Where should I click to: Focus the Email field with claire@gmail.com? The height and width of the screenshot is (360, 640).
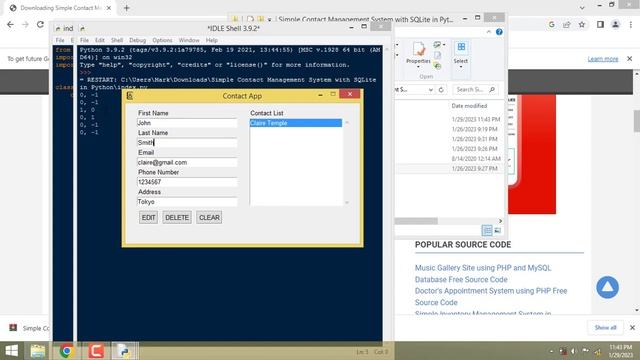(187, 162)
